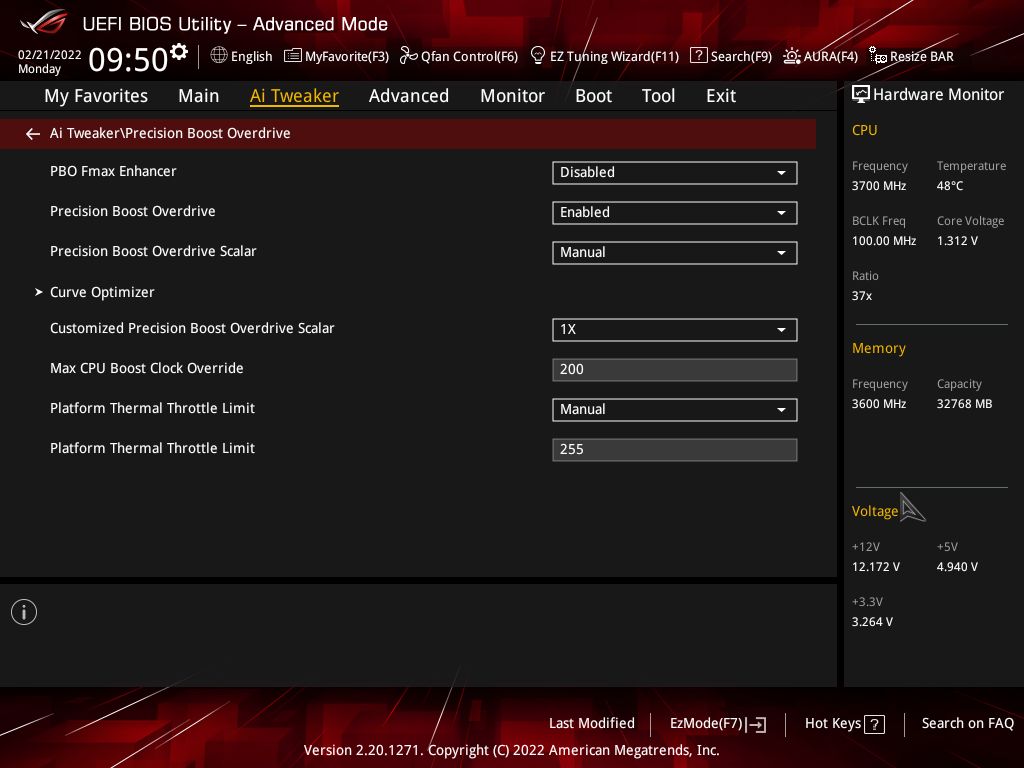Expand the Curve Optimizer submenu
The image size is (1024, 768).
102,292
